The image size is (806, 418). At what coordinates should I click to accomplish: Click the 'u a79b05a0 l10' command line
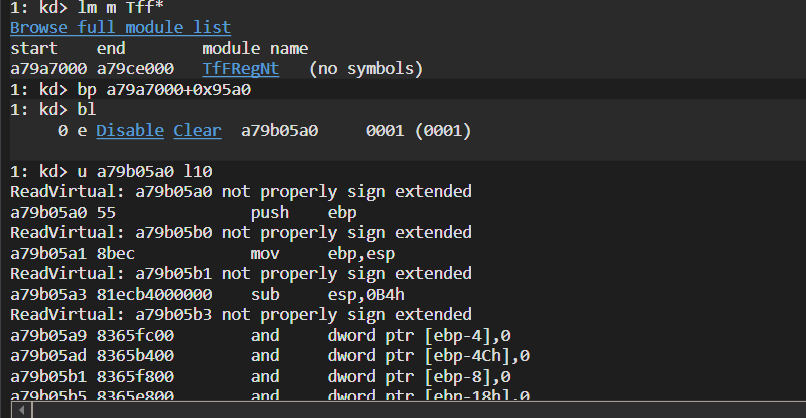tap(111, 171)
